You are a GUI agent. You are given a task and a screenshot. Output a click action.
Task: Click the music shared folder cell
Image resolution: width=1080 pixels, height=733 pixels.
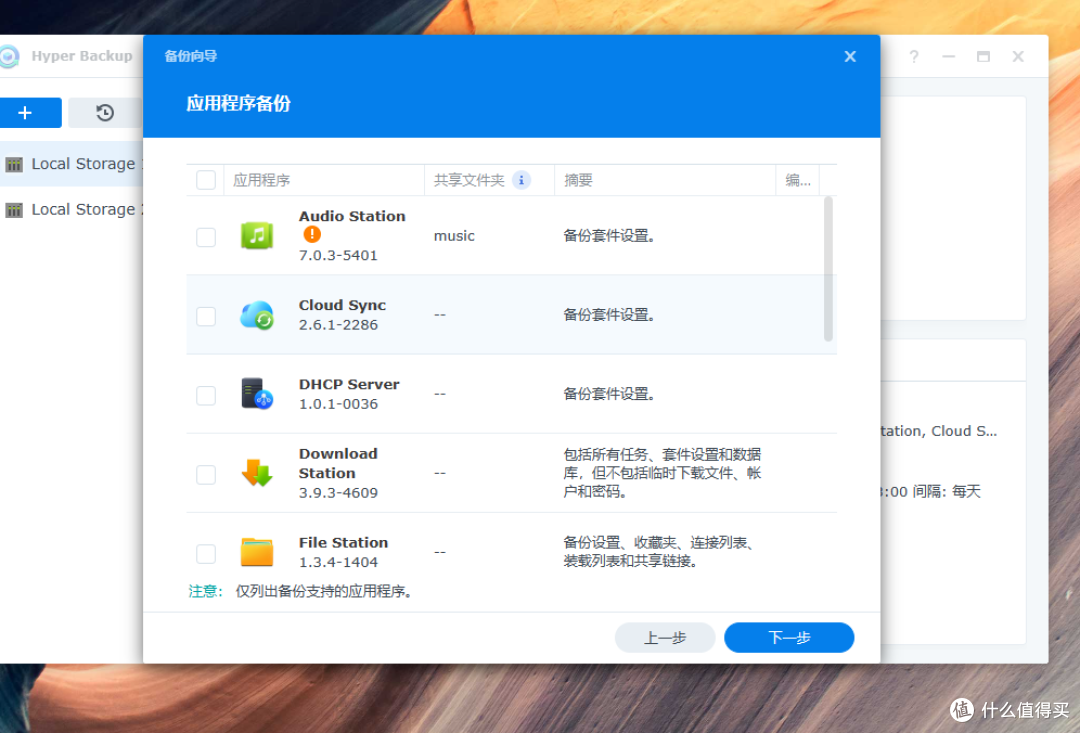tap(454, 236)
